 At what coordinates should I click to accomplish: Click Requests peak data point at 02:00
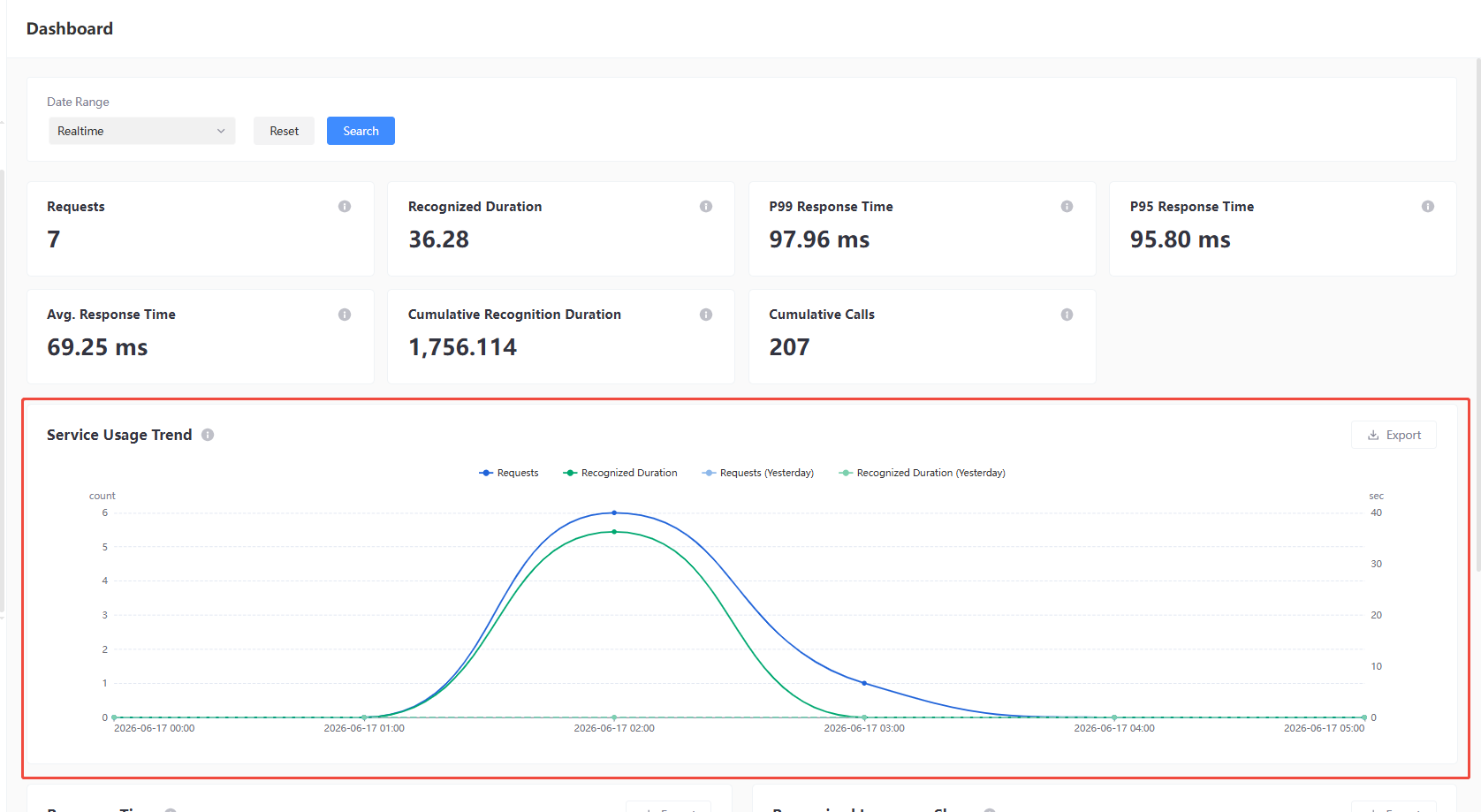(614, 512)
